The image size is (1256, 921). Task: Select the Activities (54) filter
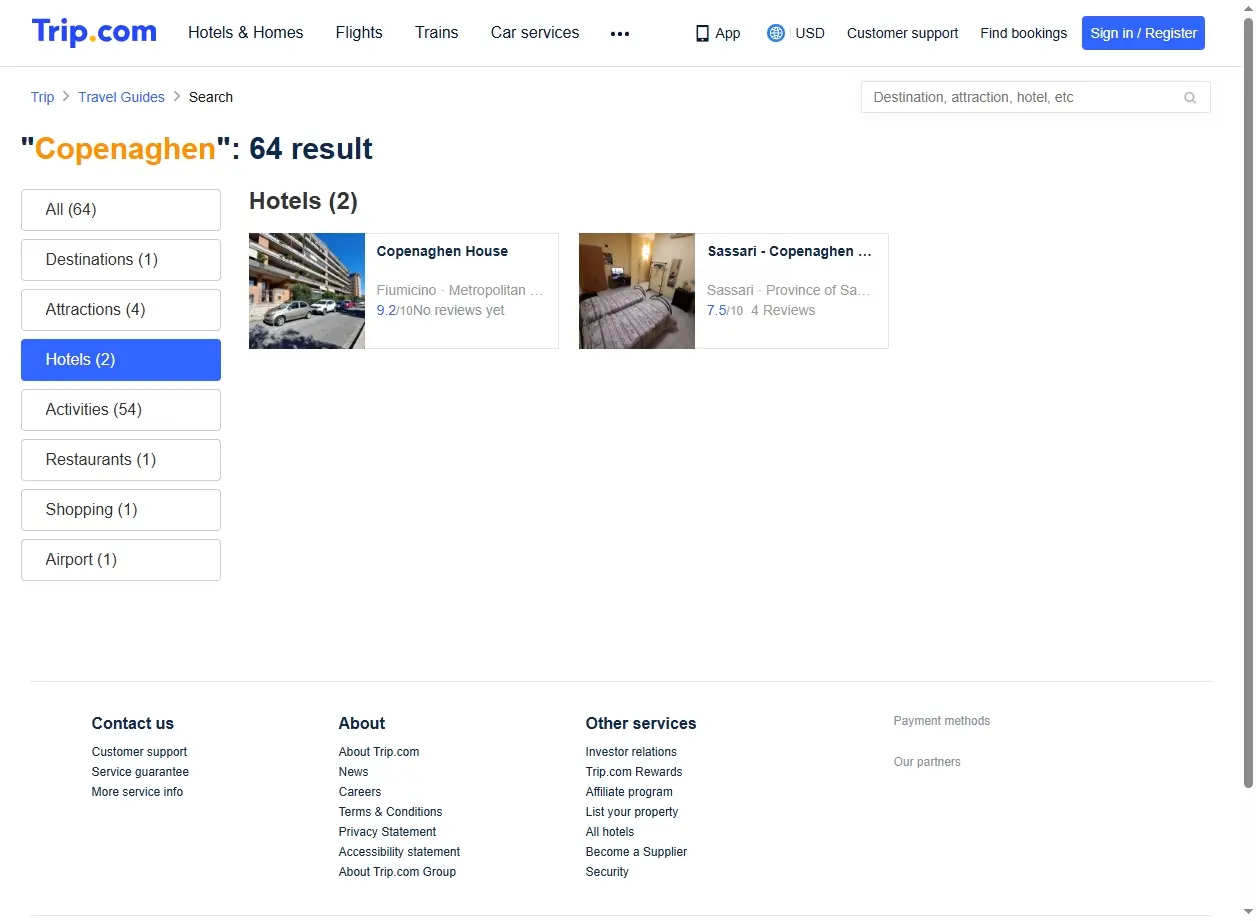[x=121, y=410]
